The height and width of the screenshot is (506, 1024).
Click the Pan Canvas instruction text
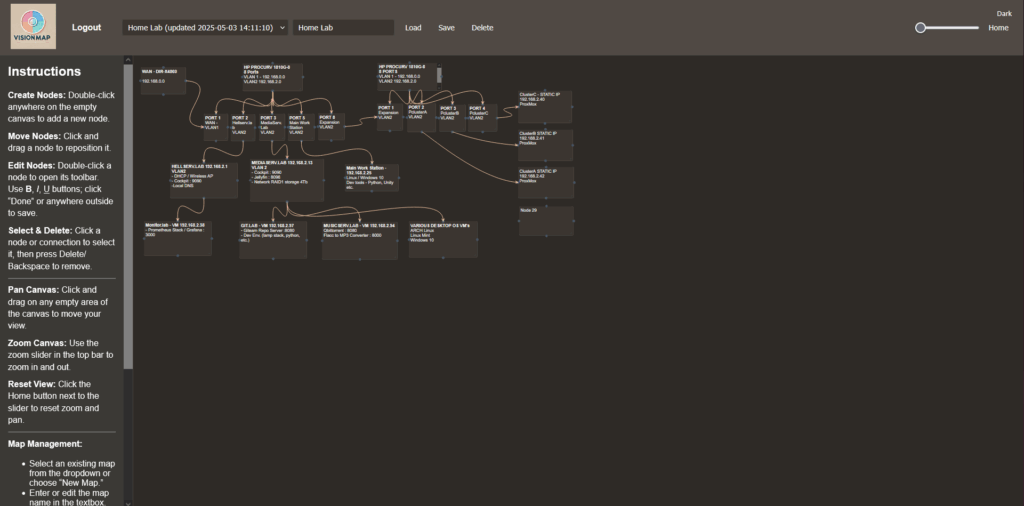coord(58,308)
